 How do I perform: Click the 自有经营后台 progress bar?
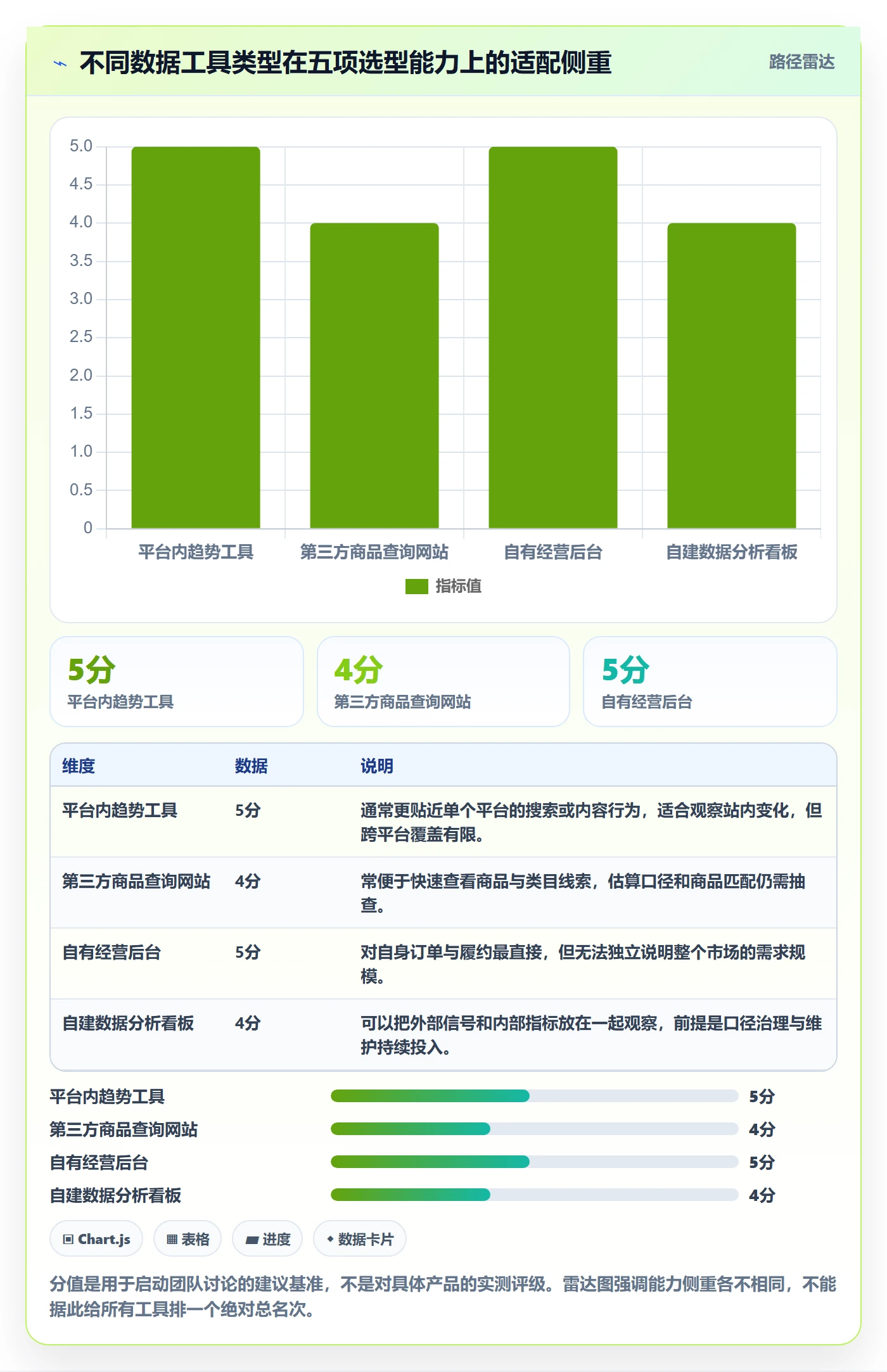coord(535,1162)
